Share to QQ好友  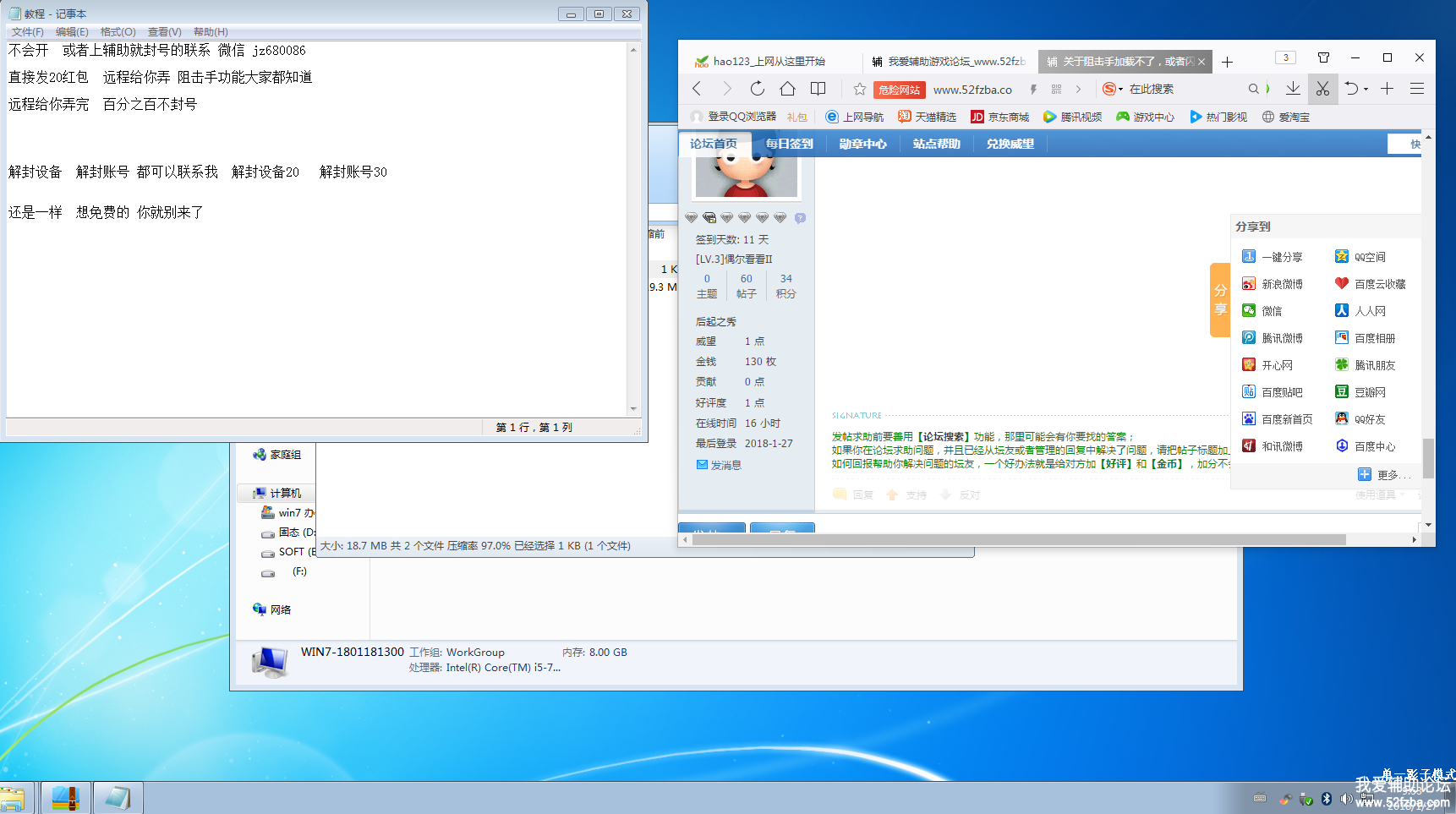(x=1360, y=419)
